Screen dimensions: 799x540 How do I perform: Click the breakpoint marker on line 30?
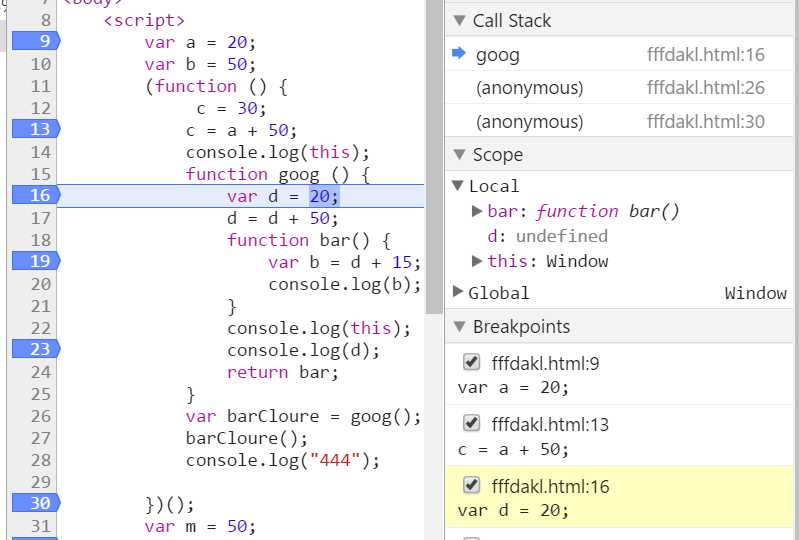tap(35, 503)
